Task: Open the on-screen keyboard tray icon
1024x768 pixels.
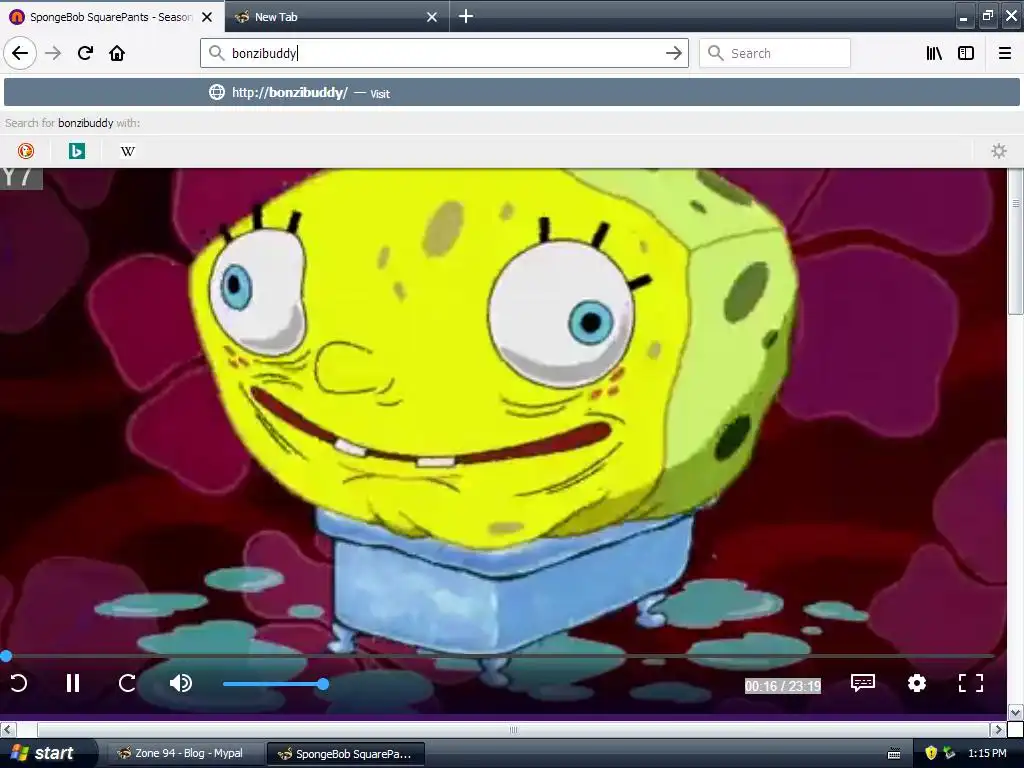Action: click(894, 754)
